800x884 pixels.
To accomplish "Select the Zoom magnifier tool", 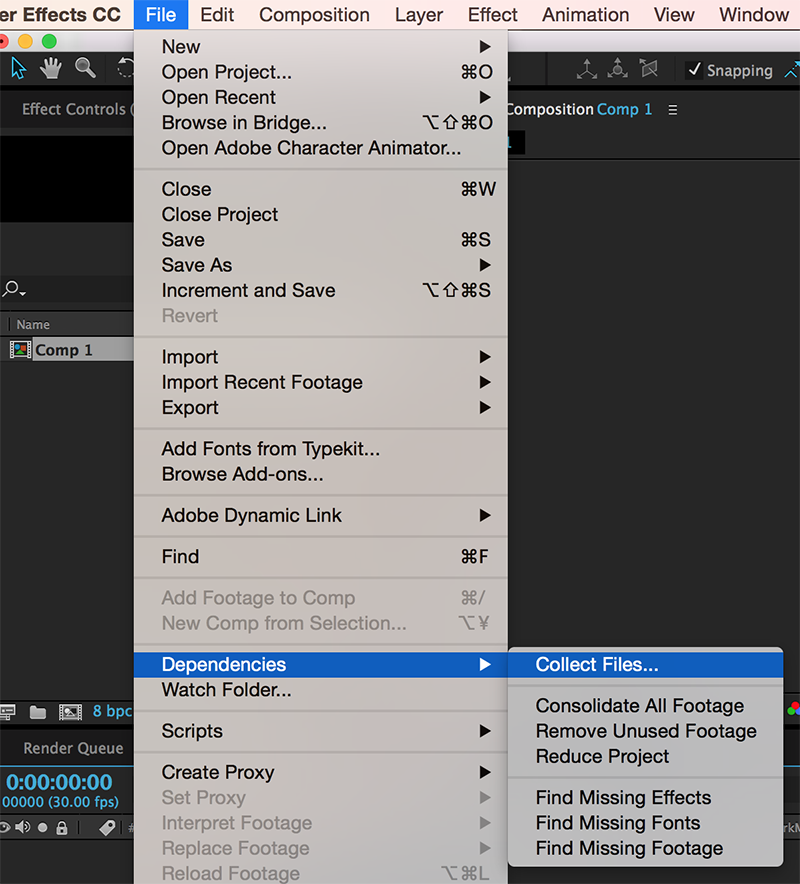I will pos(85,68).
